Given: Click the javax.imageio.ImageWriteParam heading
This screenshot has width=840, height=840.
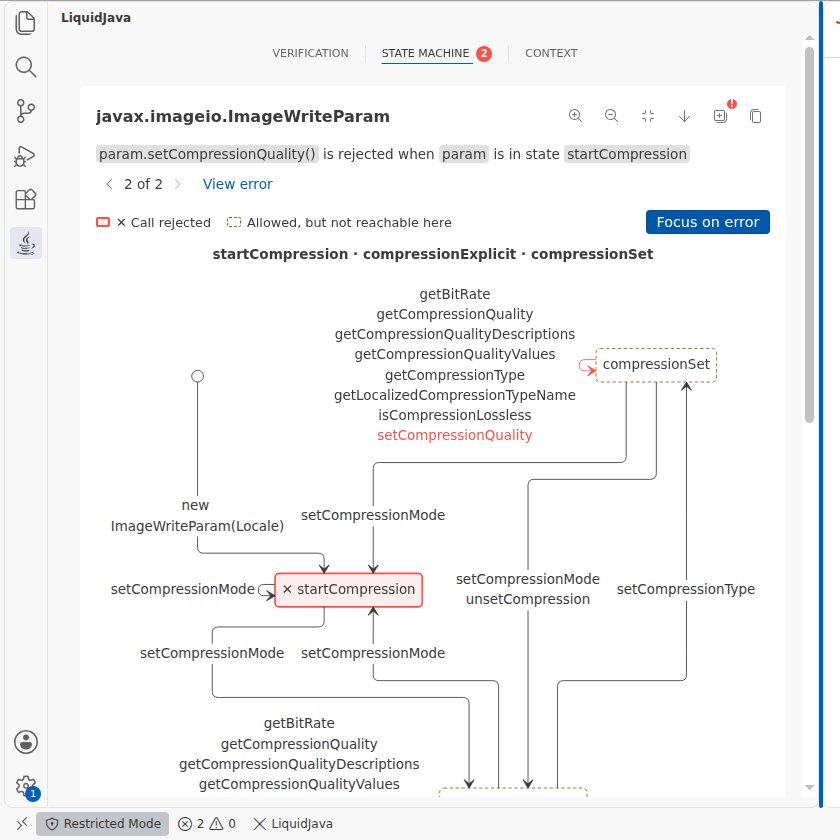Looking at the screenshot, I should click(243, 116).
